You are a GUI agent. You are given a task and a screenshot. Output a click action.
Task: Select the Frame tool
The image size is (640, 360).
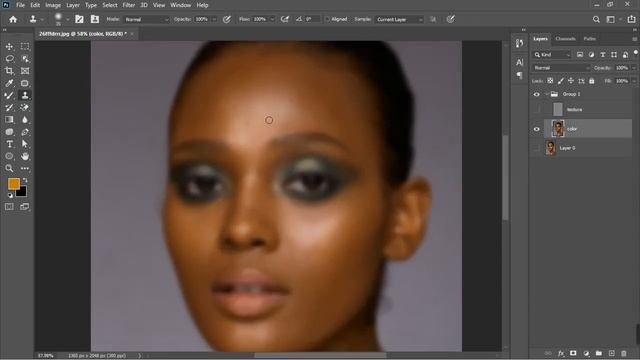pos(25,71)
